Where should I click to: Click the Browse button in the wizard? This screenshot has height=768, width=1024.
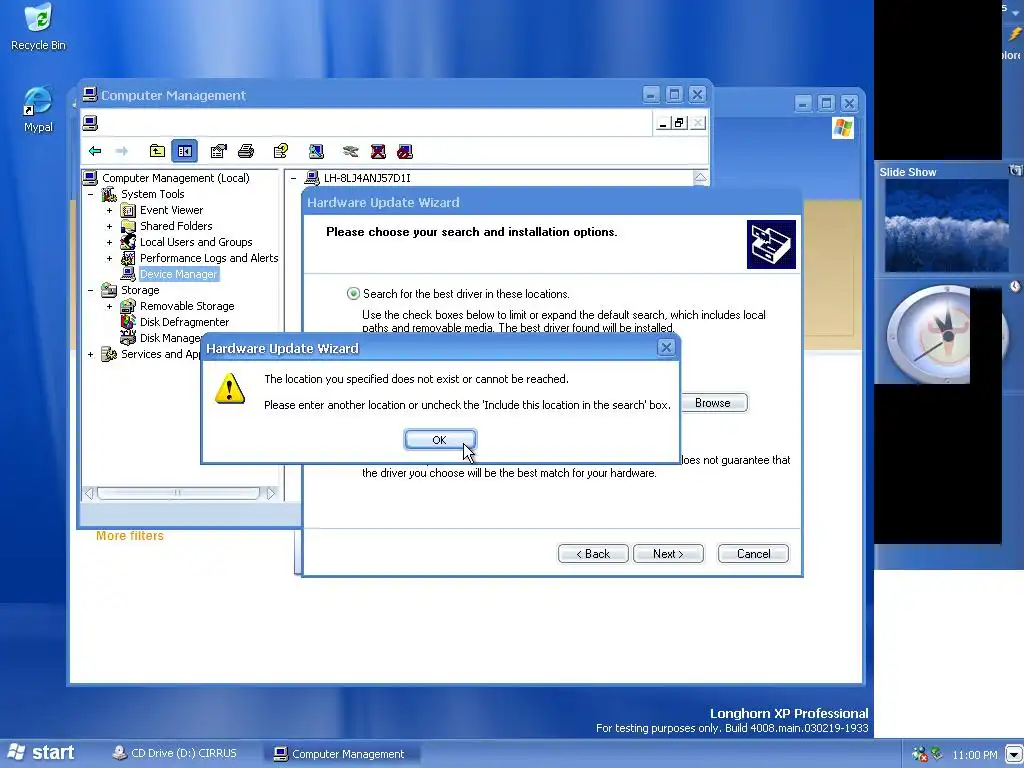coord(712,403)
